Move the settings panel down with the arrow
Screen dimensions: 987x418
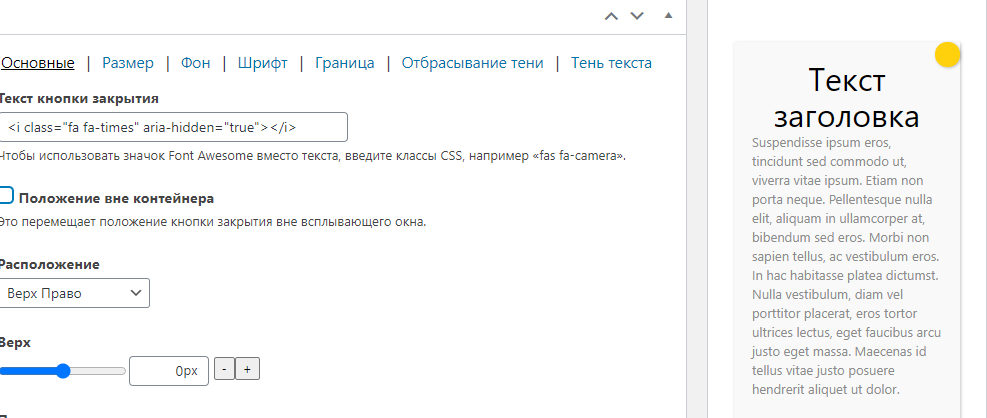click(637, 16)
